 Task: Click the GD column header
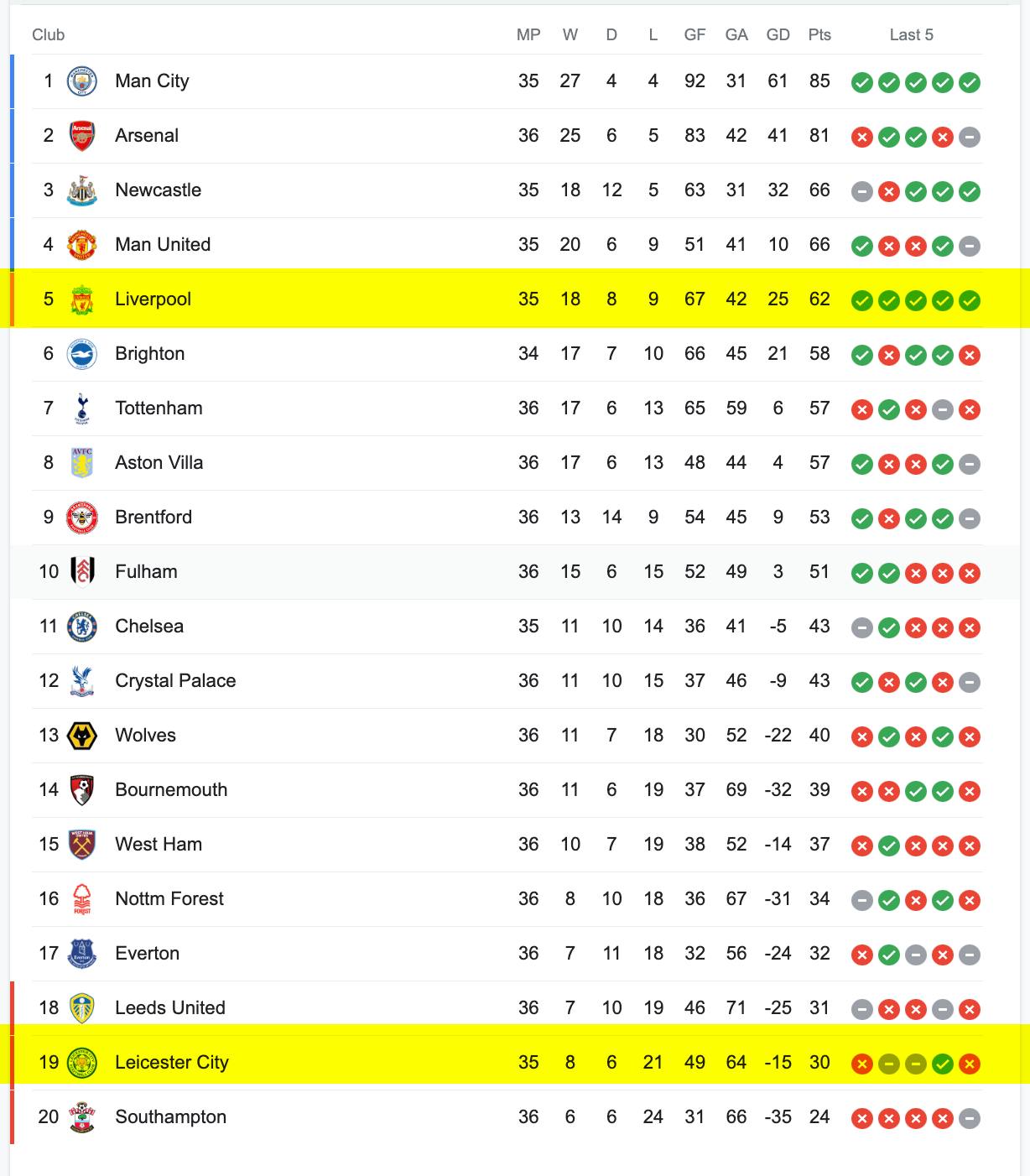click(778, 34)
